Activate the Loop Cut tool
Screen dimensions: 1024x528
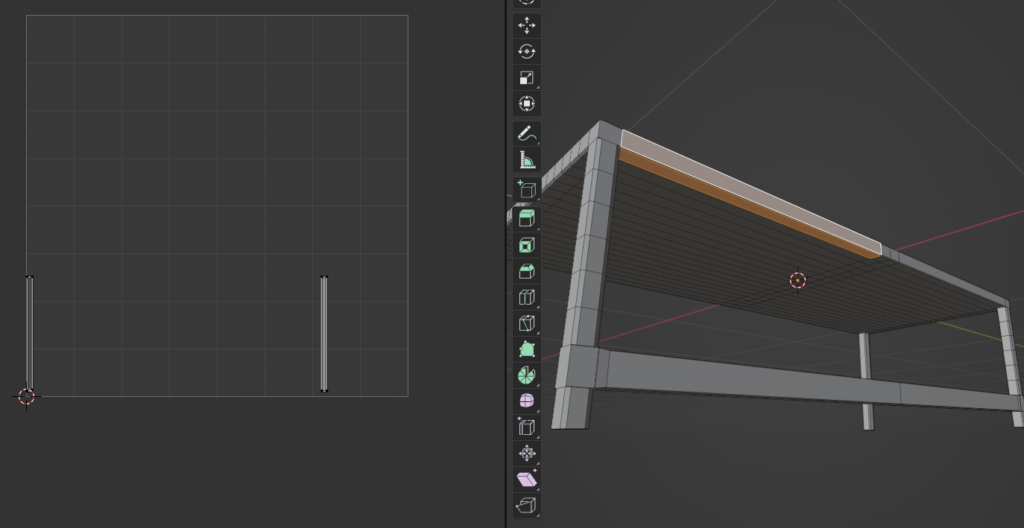pos(526,297)
